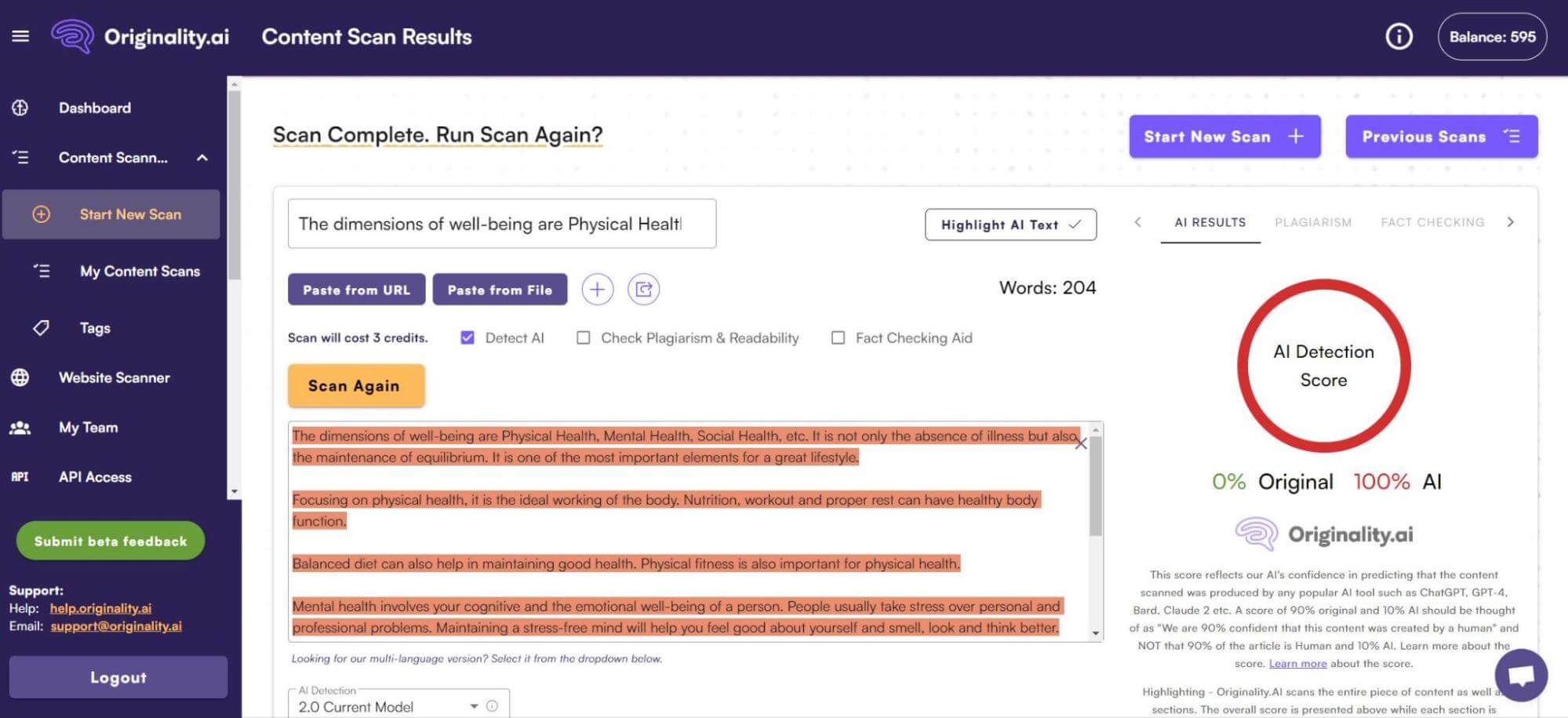Click the 100% AI score text

pyautogui.click(x=1397, y=481)
